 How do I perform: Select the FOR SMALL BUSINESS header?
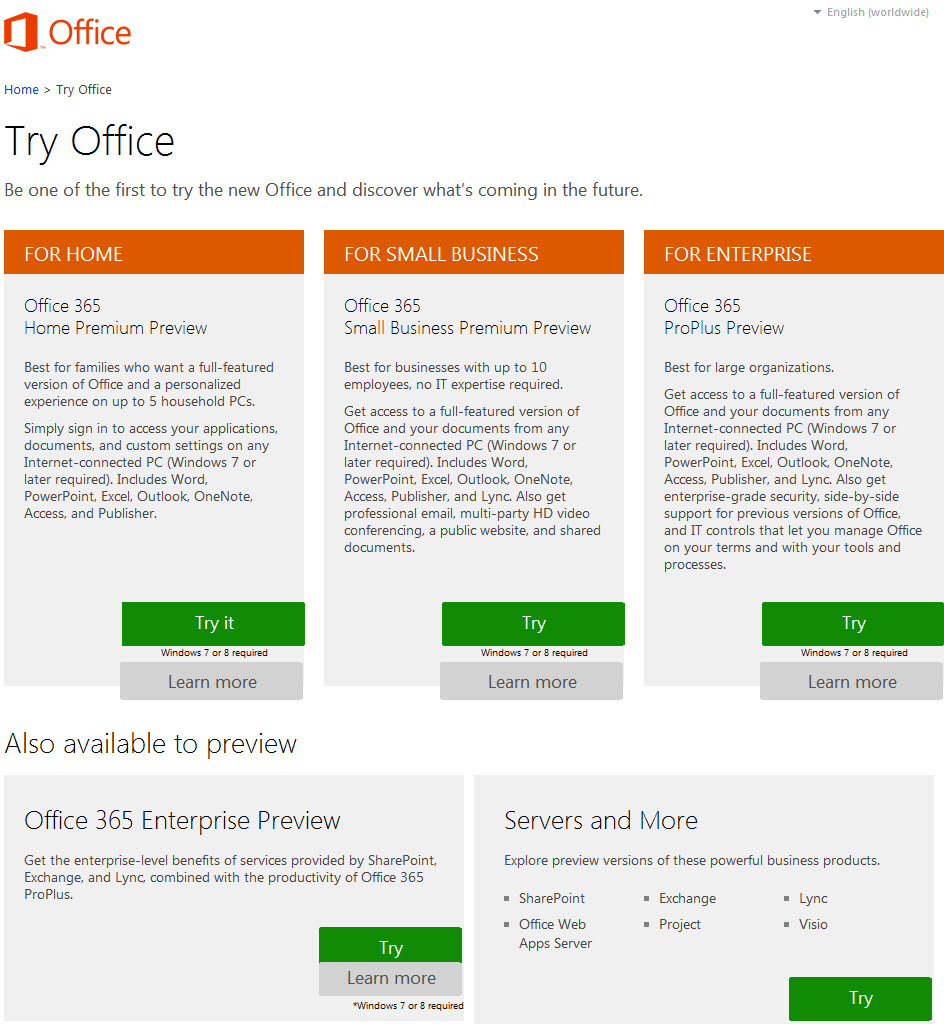pos(474,252)
